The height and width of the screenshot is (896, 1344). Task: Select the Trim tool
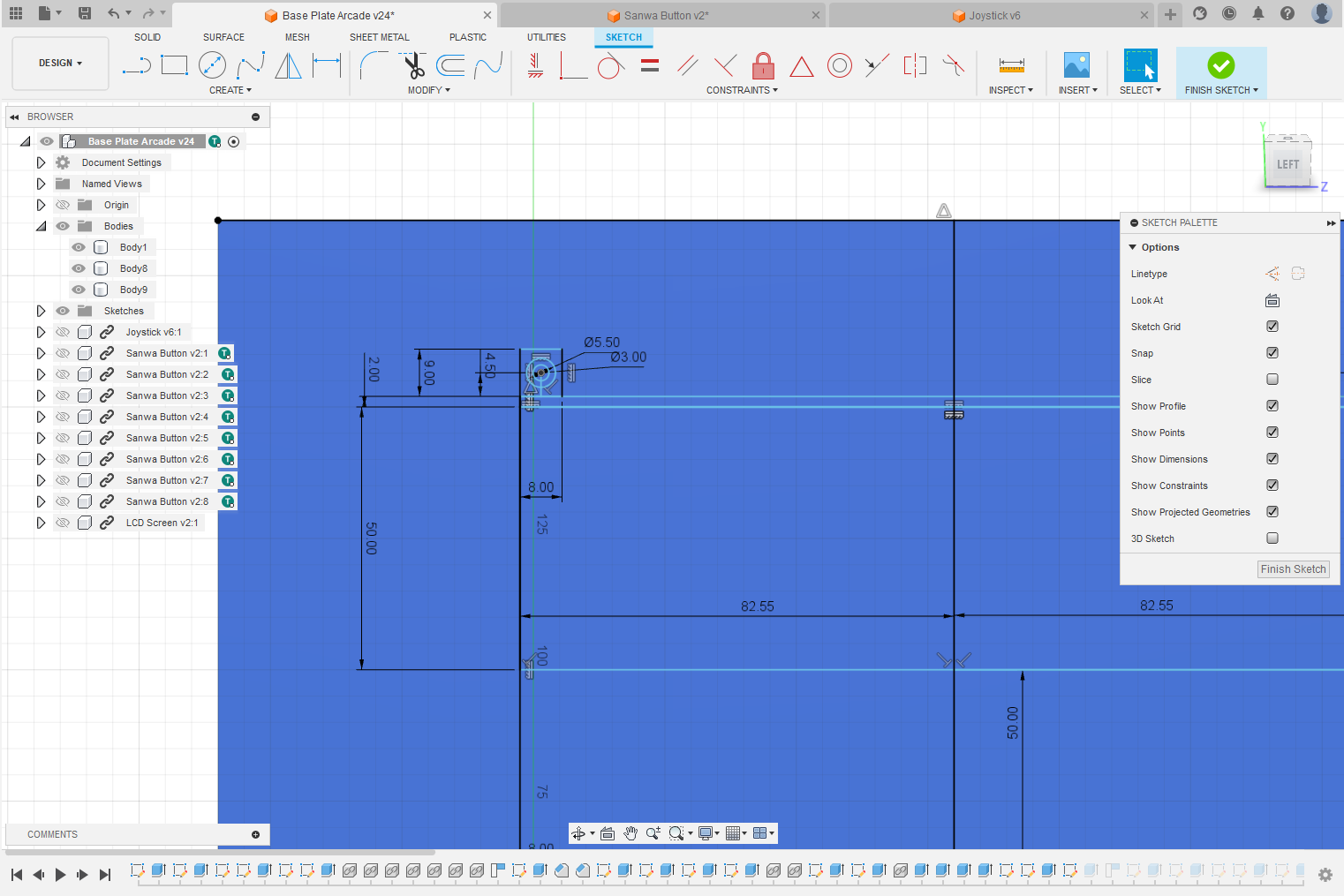pyautogui.click(x=413, y=64)
